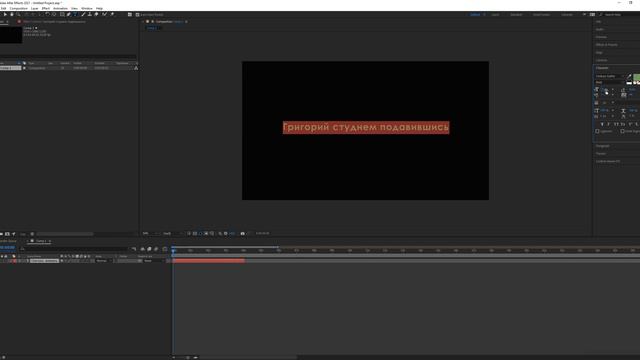640x360 pixels.
Task: Select the Hand tool
Action: point(12,14)
